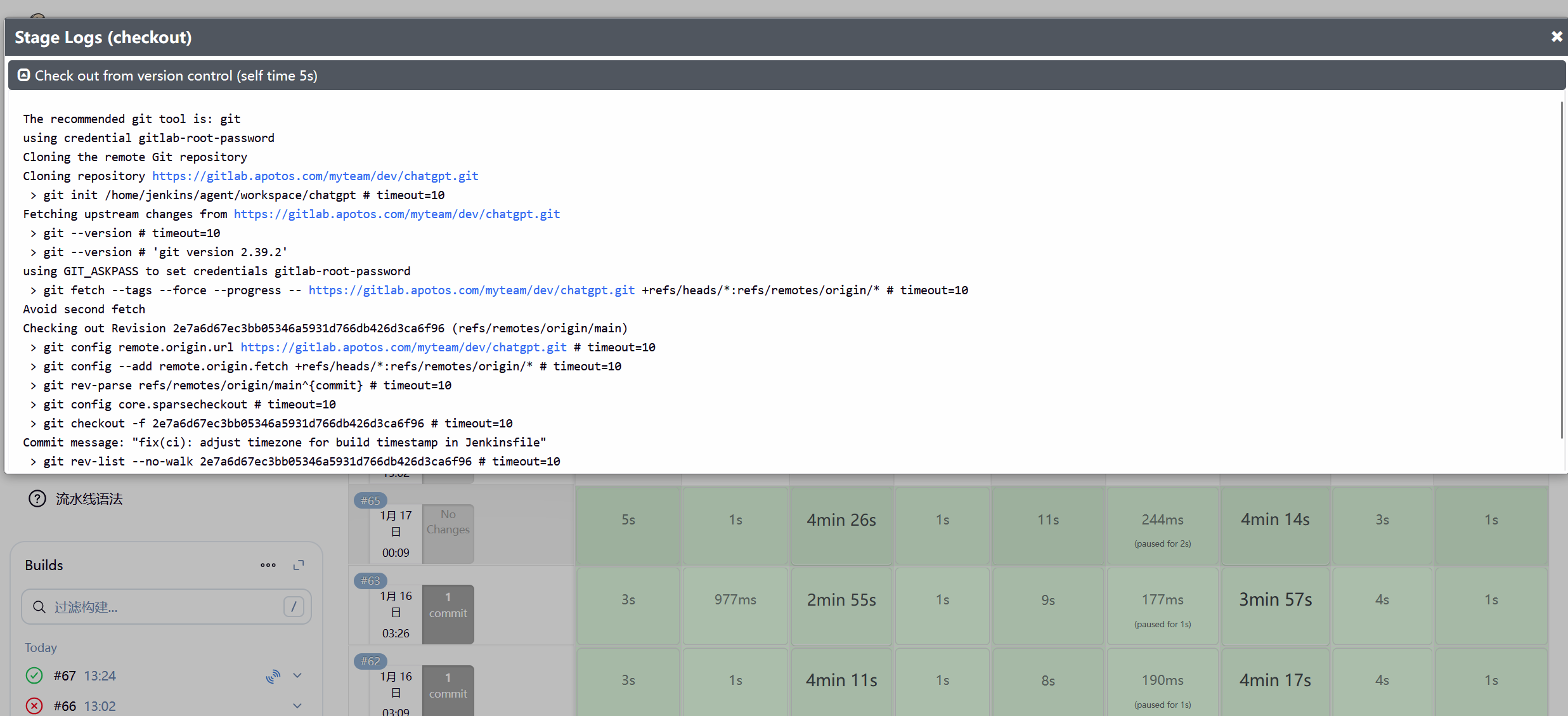Expand the dropdown chevron for build #66
Image resolution: width=1568 pixels, height=716 pixels.
(x=297, y=705)
